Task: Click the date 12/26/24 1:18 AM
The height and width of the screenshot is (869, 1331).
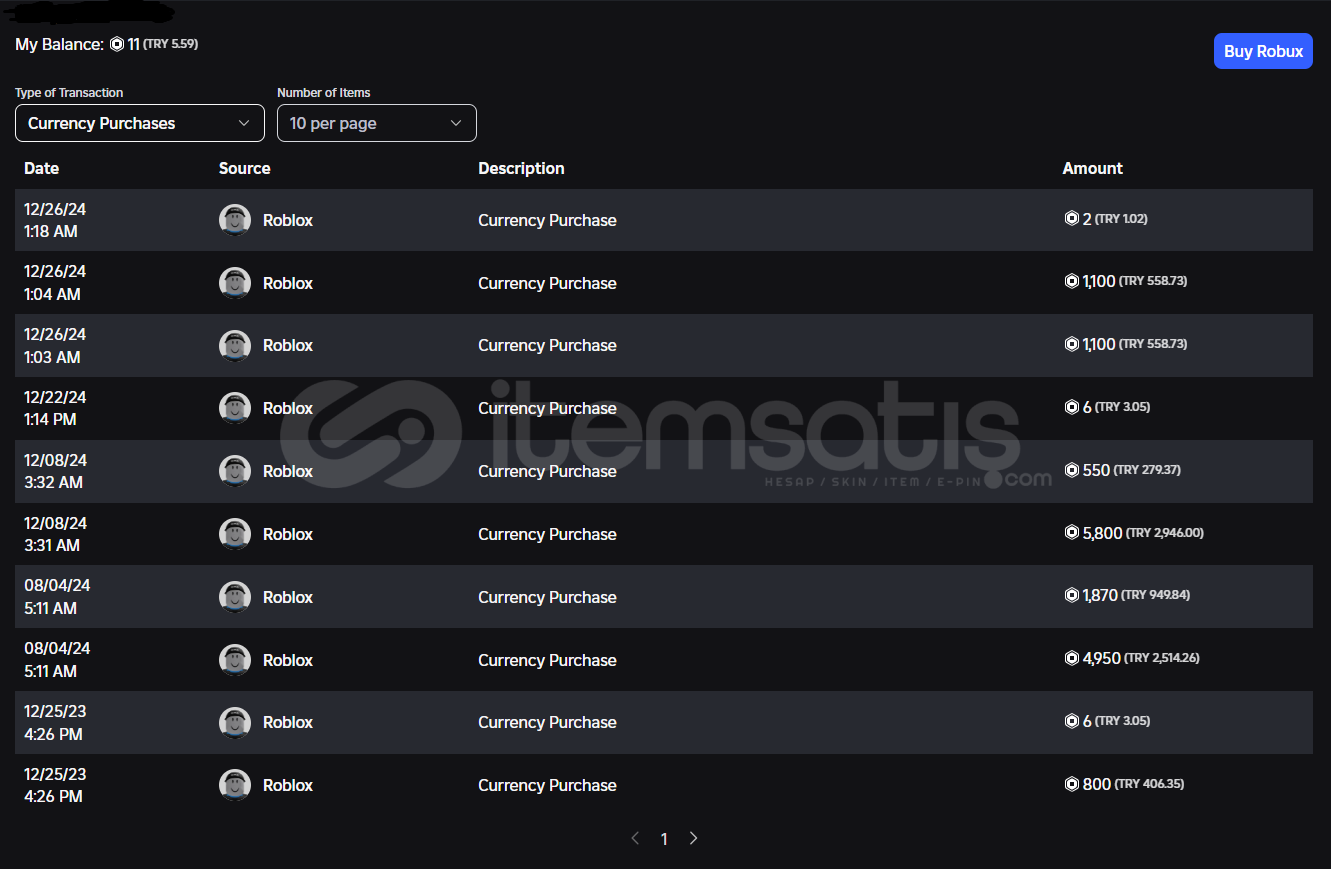Action: (55, 220)
